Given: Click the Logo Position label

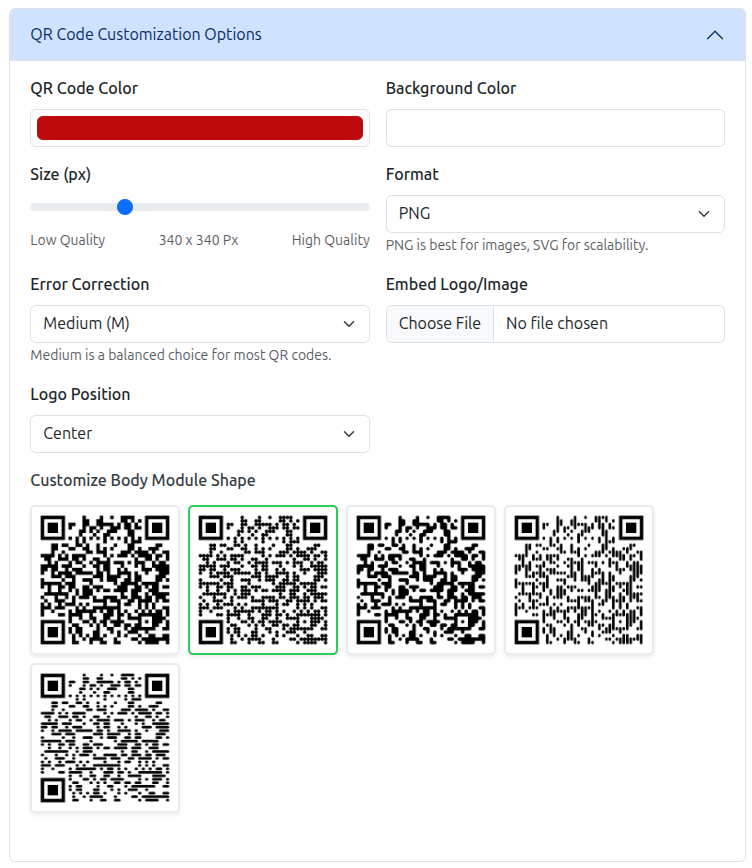Looking at the screenshot, I should (80, 394).
